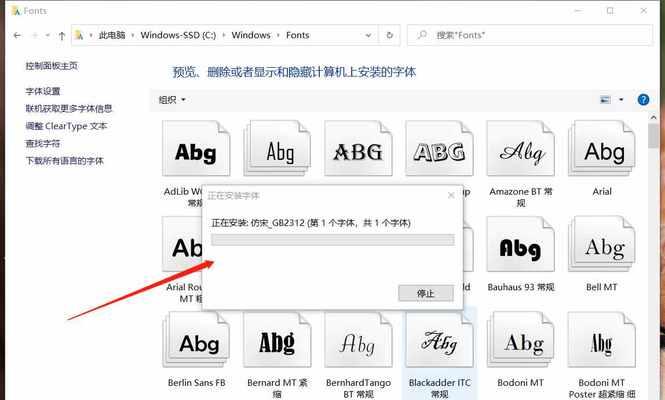The height and width of the screenshot is (400, 665).
Task: Open 联机获取更多字体信息 link
Action: click(x=69, y=109)
